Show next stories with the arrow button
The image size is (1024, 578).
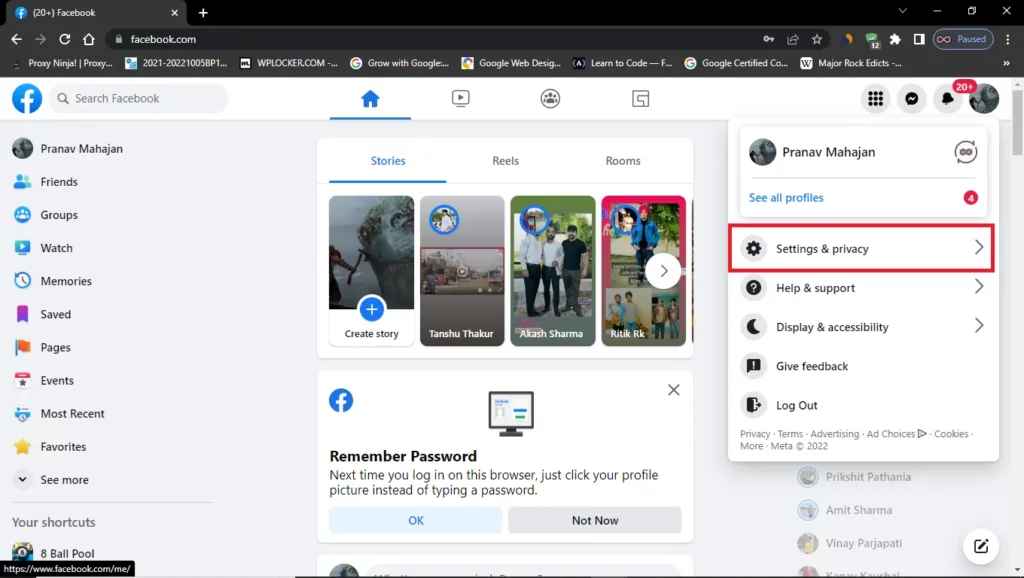664,271
